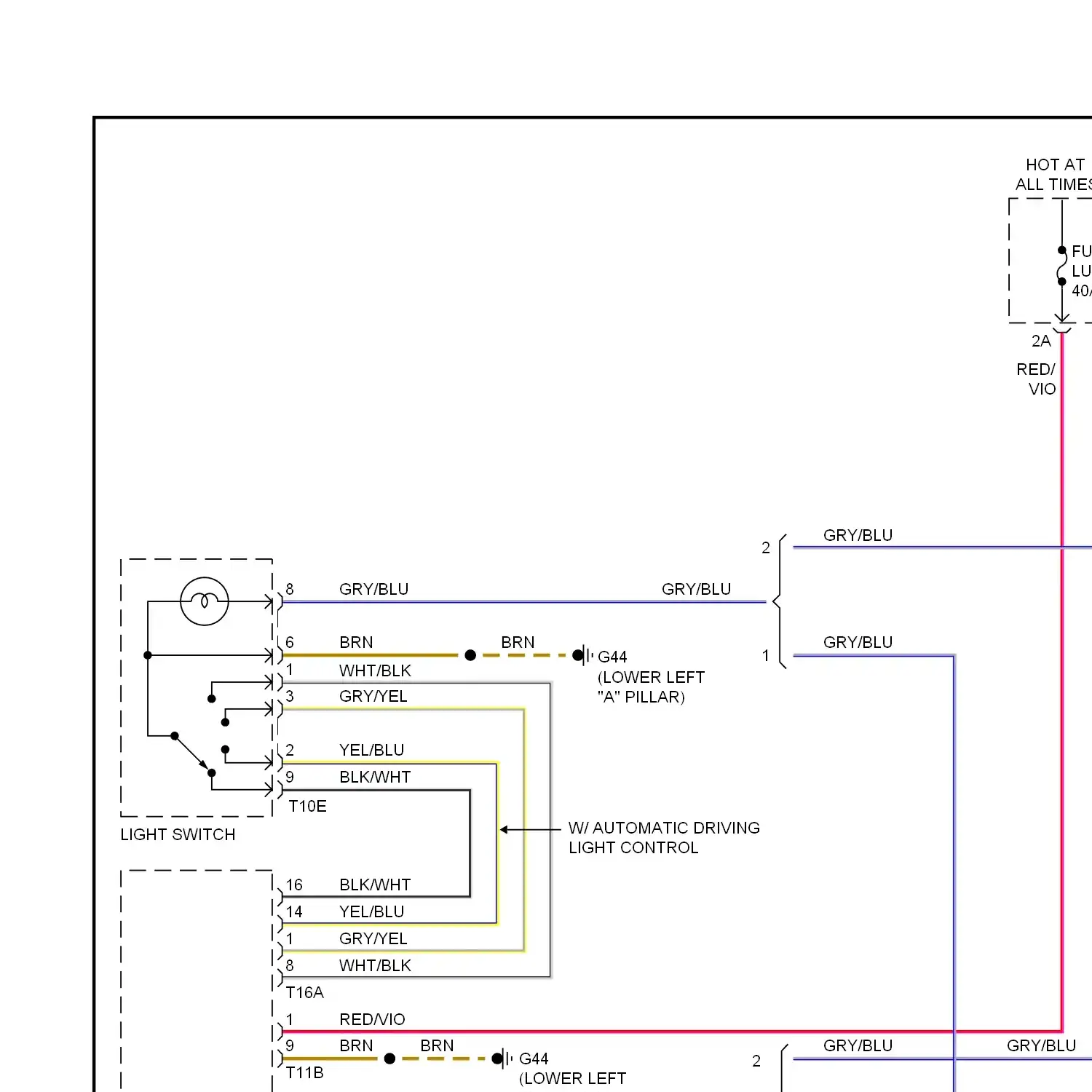Click the splice dot on the T11B BRN wire

coord(390,1059)
